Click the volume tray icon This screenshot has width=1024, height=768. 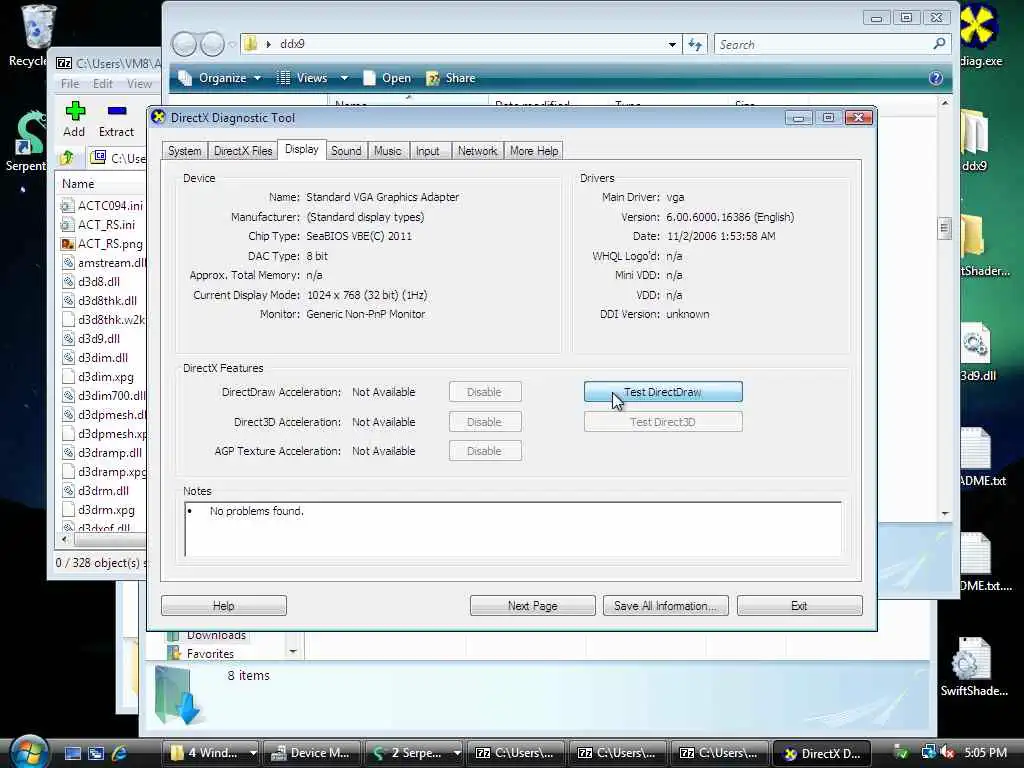pos(948,753)
